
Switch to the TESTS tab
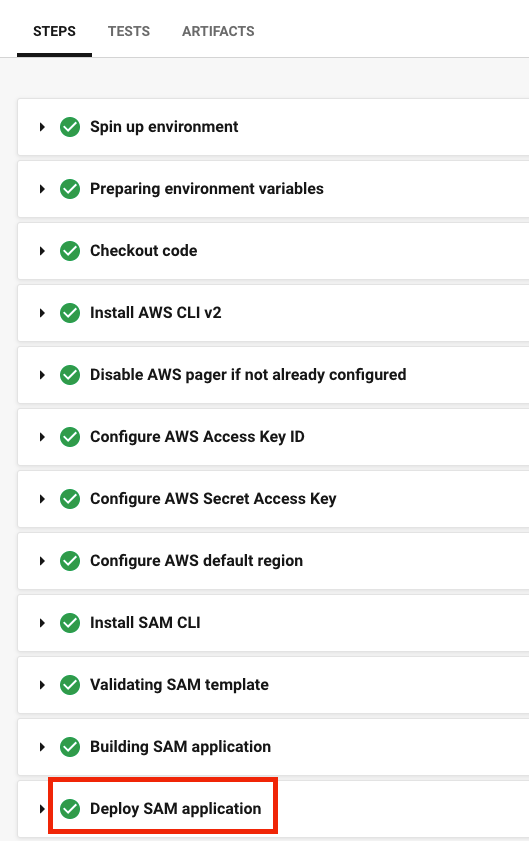click(x=129, y=31)
